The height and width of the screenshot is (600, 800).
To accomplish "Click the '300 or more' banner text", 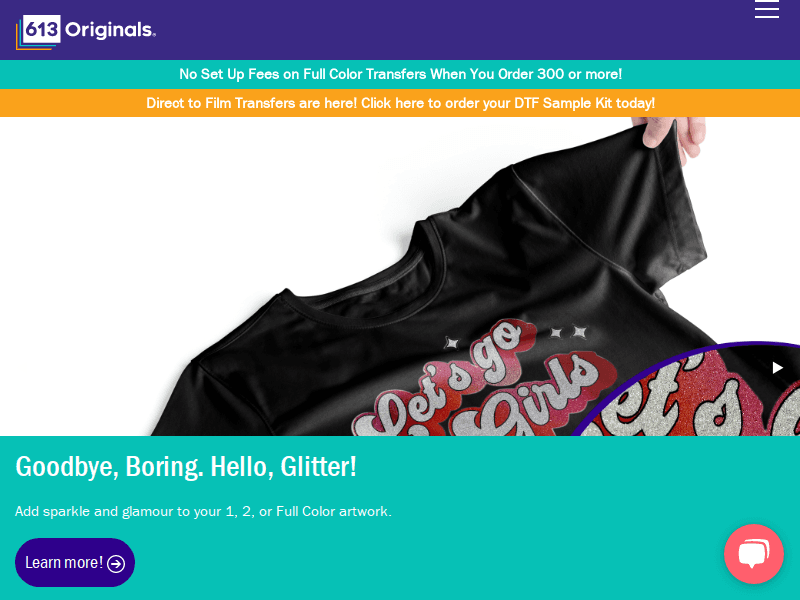I will pyautogui.click(x=580, y=74).
